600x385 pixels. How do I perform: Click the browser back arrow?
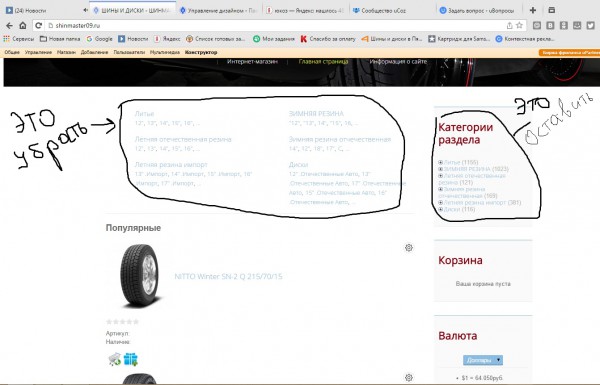click(9, 26)
